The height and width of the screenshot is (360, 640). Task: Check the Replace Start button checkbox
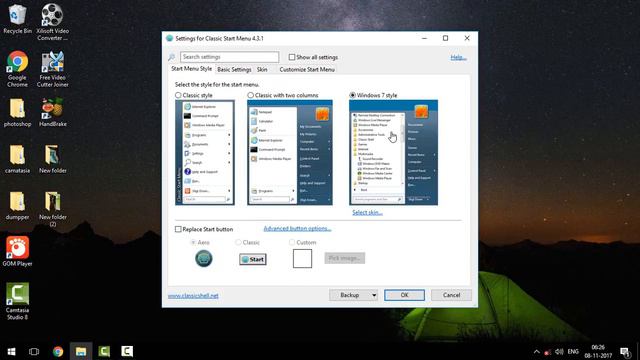[178, 229]
